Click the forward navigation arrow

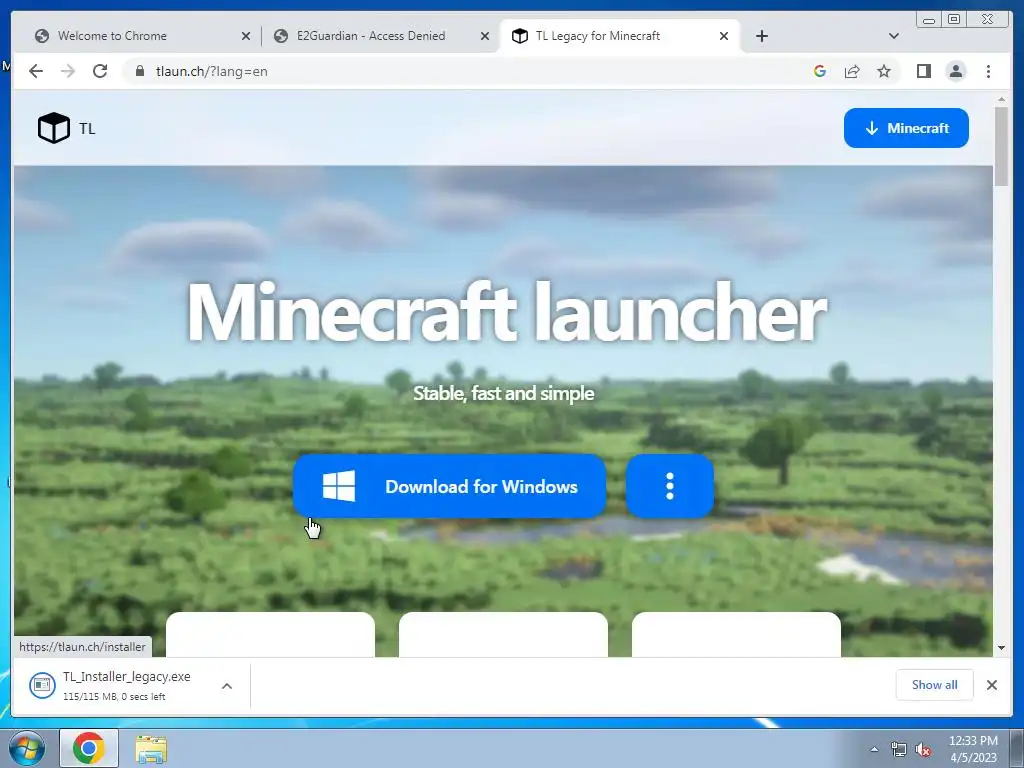[68, 71]
